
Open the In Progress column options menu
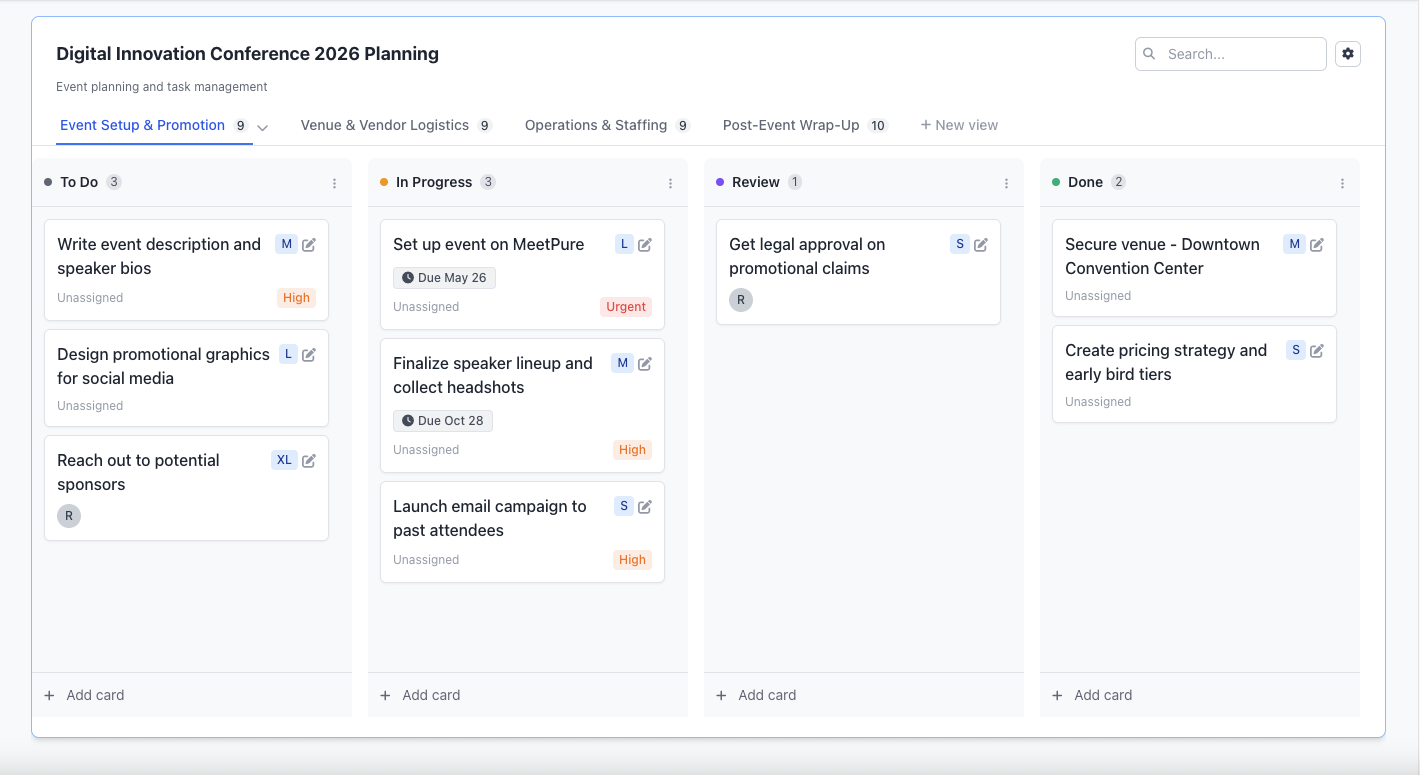(670, 182)
